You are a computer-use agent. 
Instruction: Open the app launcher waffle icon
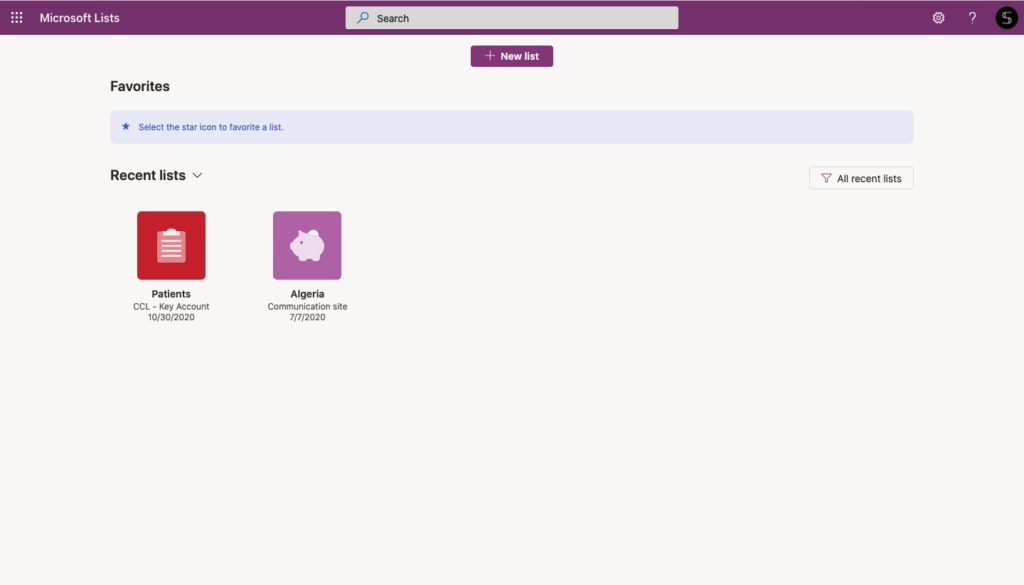[17, 18]
